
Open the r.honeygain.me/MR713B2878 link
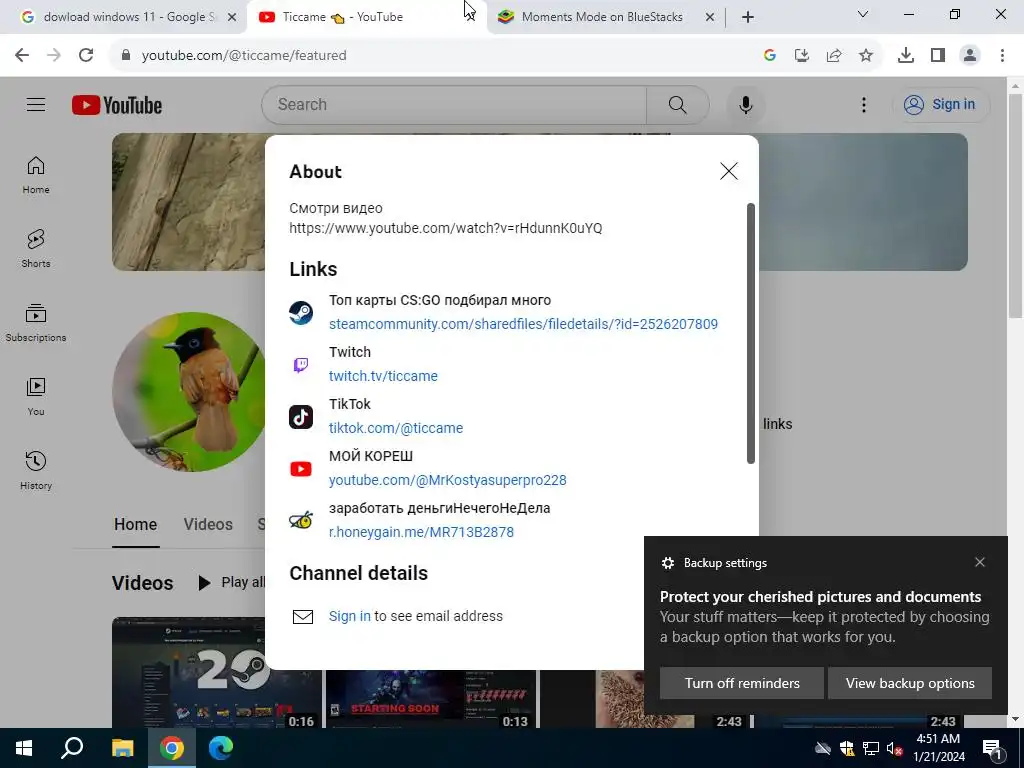pos(421,532)
